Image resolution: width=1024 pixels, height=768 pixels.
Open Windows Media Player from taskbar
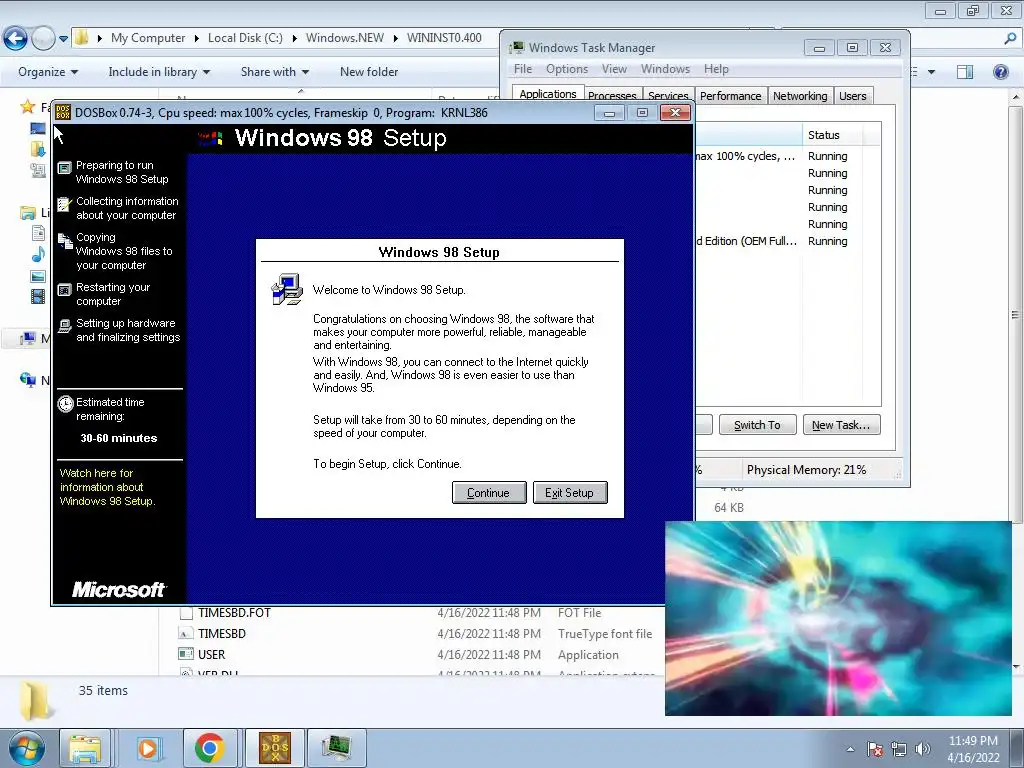[x=148, y=748]
